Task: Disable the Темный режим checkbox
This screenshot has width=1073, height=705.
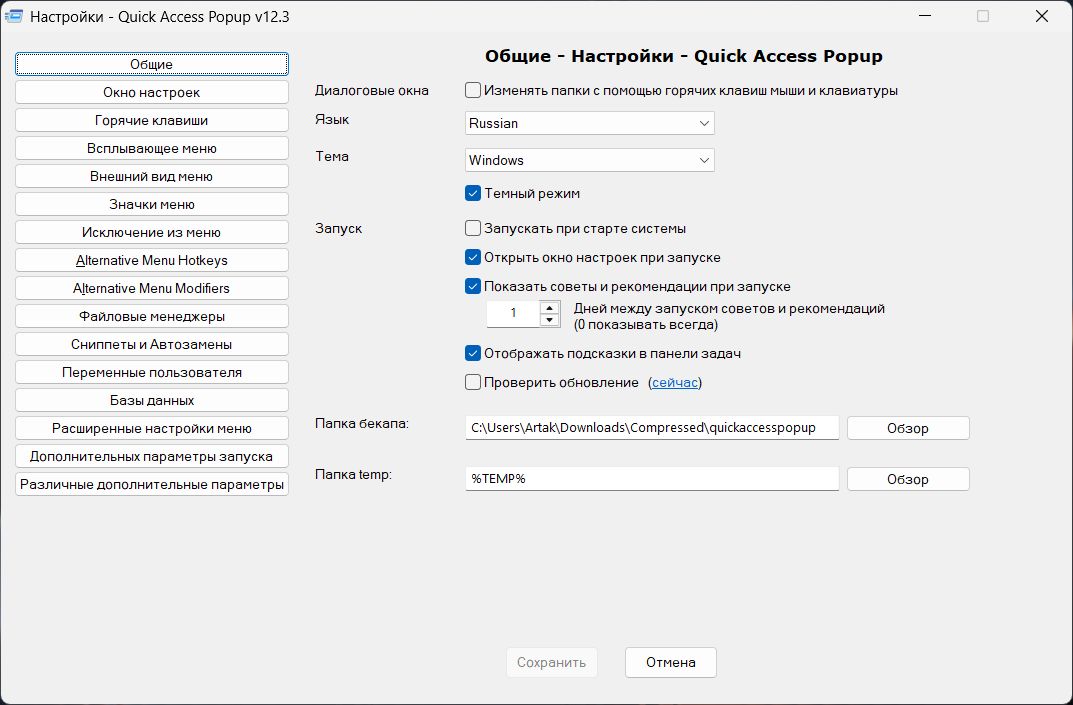Action: coord(473,193)
